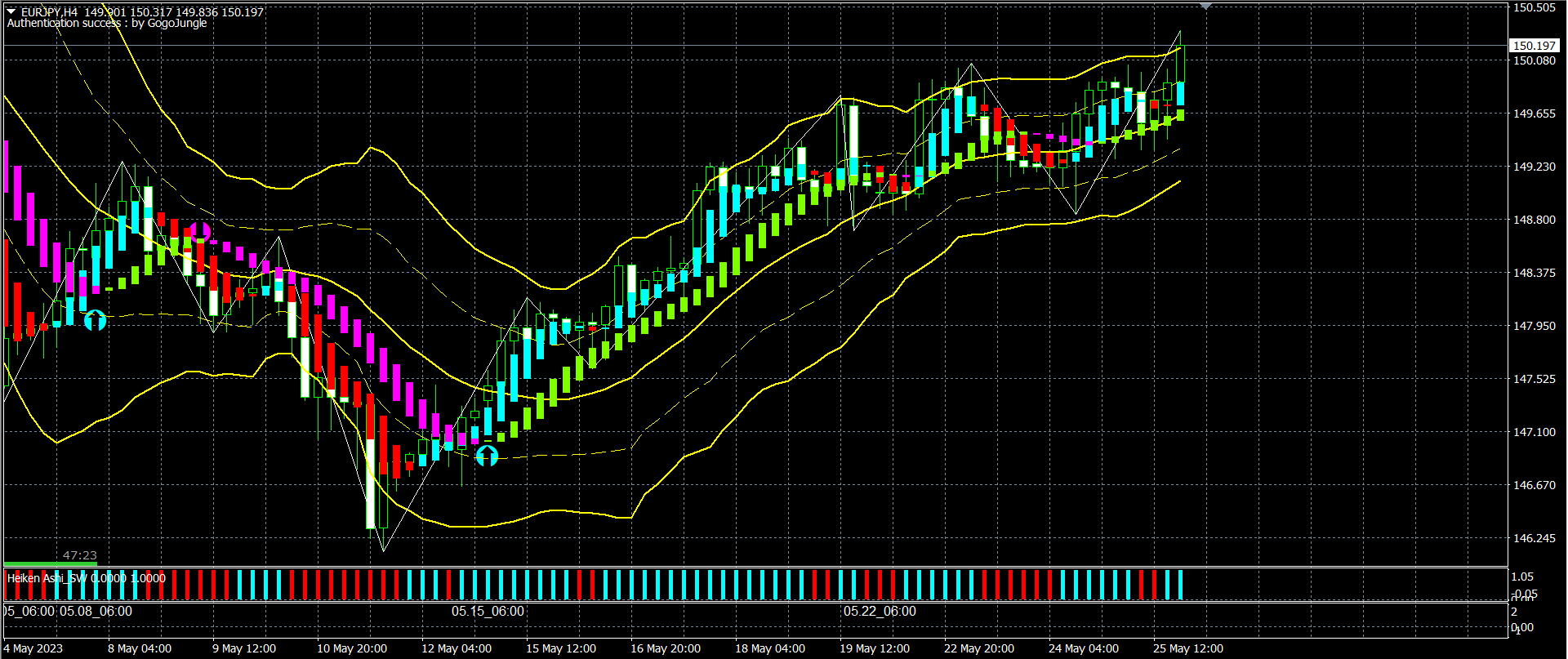Click the 148.375 price axis label

(x=1534, y=273)
